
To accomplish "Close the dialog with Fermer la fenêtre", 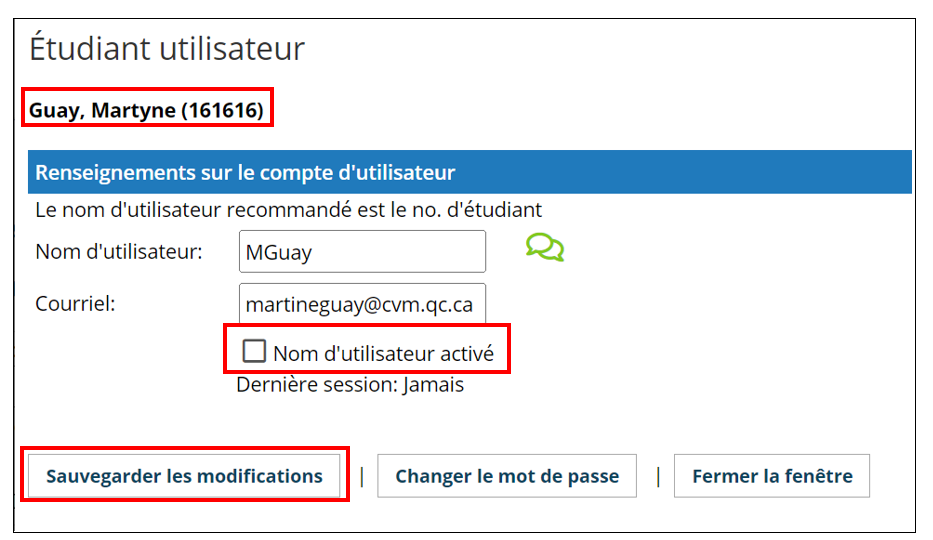I will pos(772,476).
